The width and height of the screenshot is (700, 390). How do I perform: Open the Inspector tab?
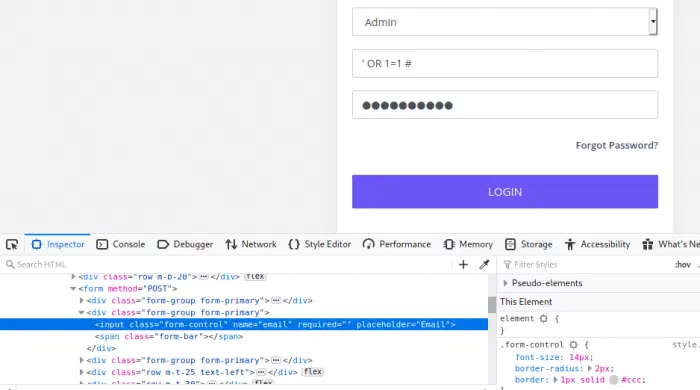pyautogui.click(x=58, y=245)
